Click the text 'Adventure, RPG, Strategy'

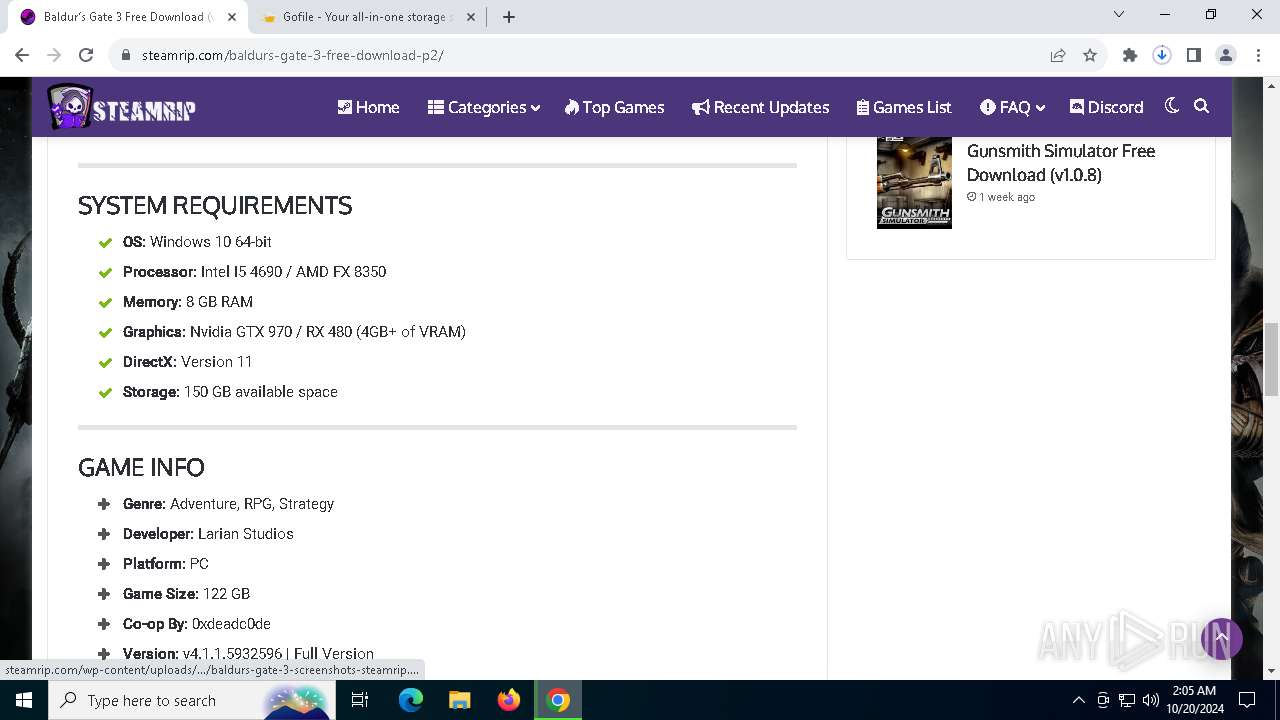click(x=252, y=504)
